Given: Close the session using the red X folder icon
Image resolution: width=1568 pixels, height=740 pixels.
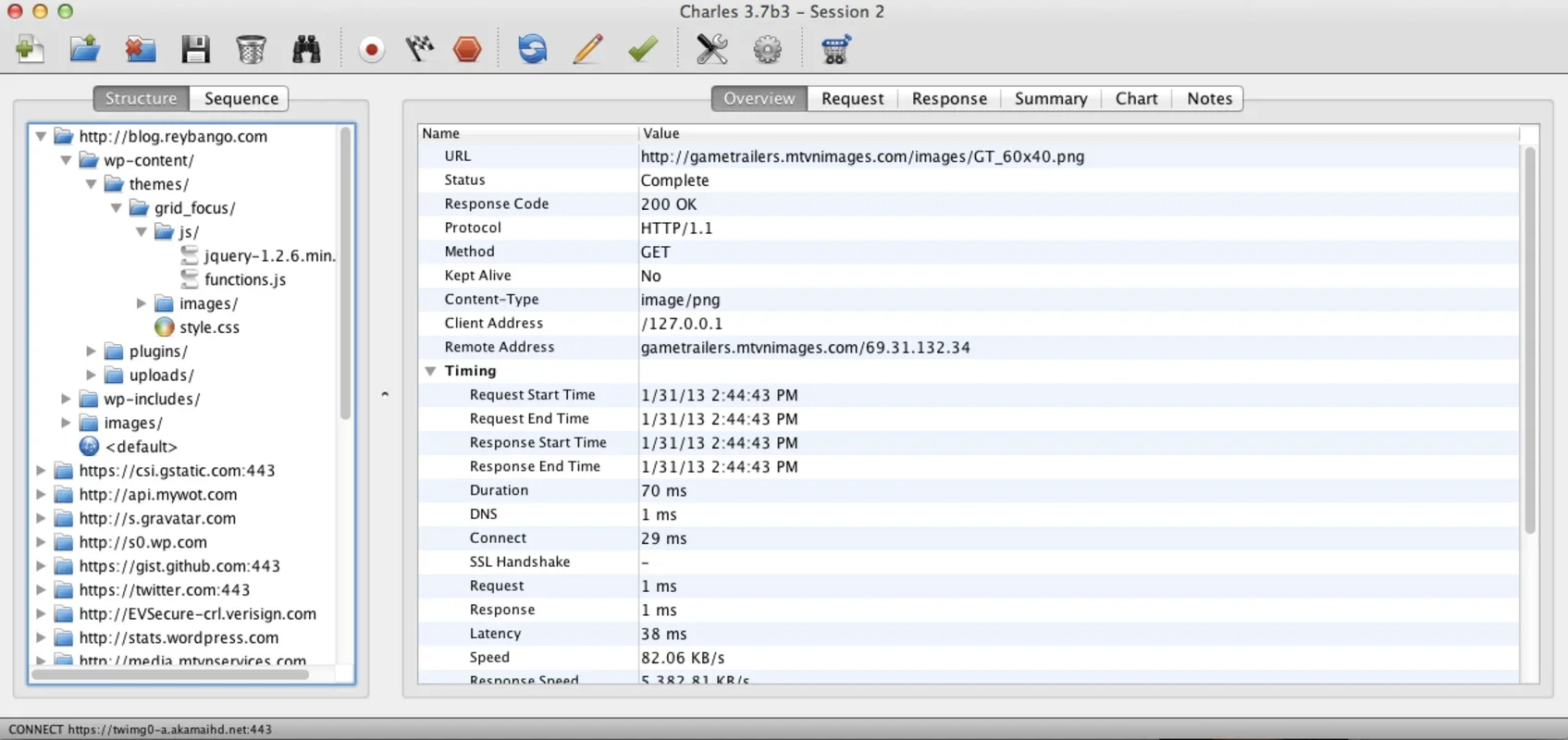Looking at the screenshot, I should pos(141,48).
